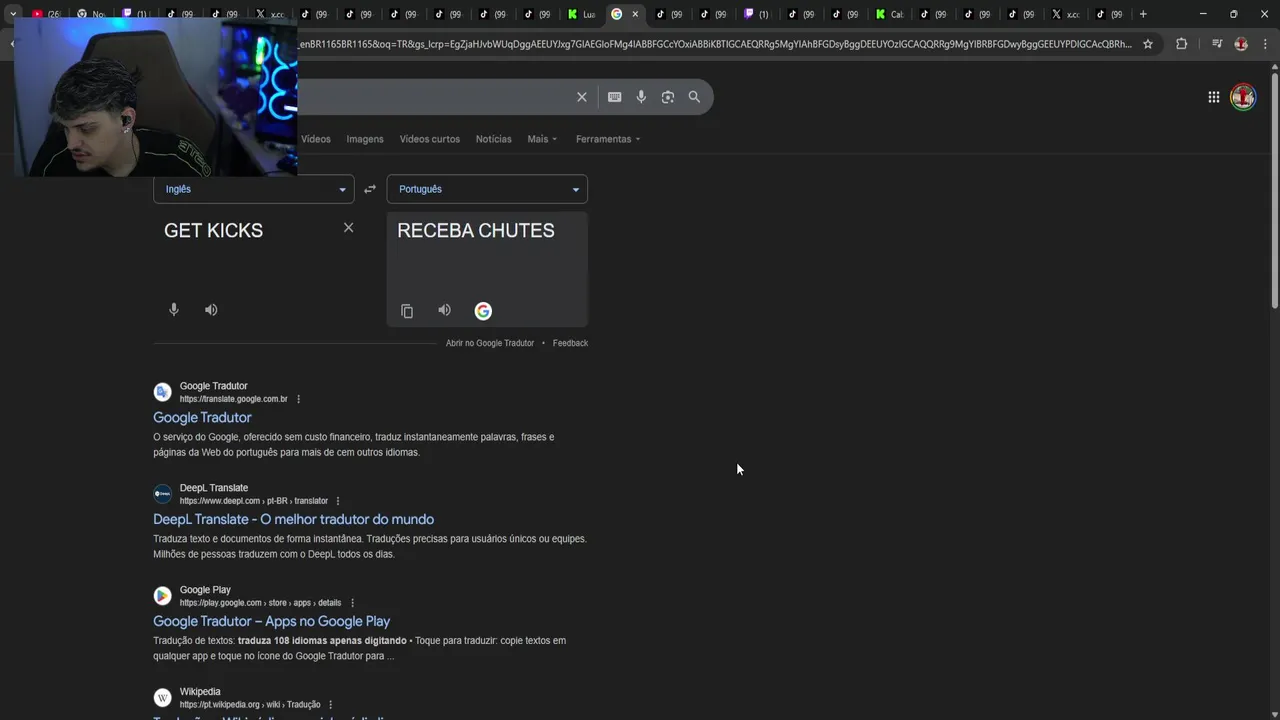Click the DeepL Translate favicon

point(162,494)
